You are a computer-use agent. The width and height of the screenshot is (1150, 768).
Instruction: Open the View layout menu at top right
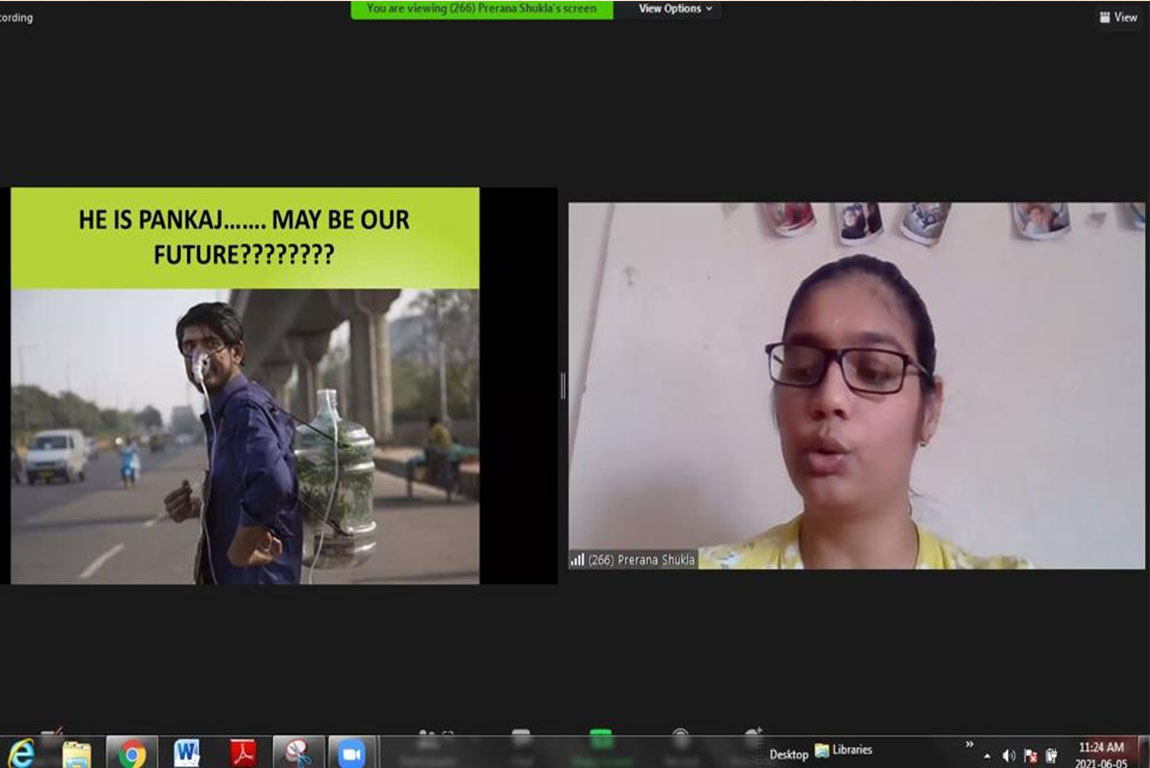point(1118,17)
